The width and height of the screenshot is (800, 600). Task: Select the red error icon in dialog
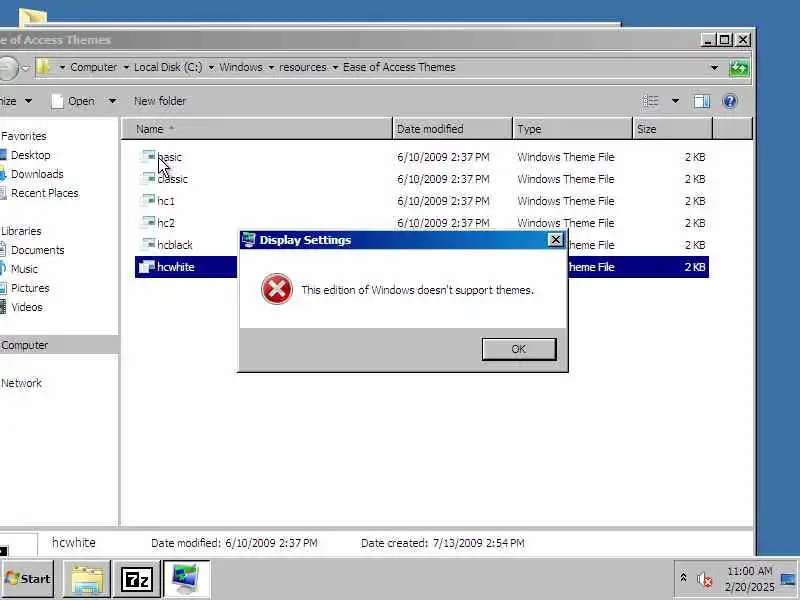tap(277, 289)
